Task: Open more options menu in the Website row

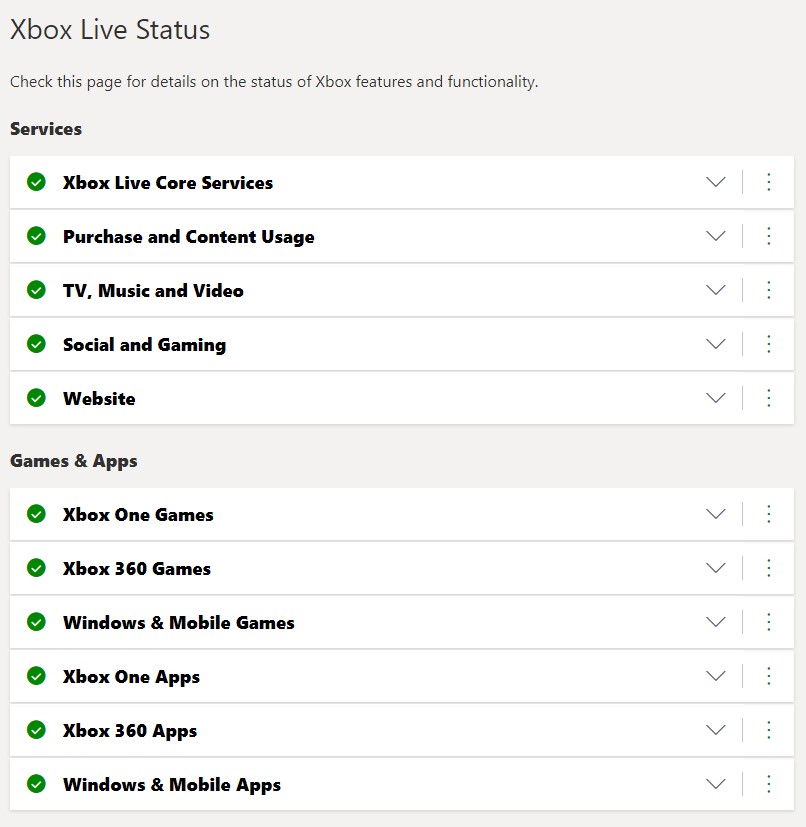Action: (769, 398)
